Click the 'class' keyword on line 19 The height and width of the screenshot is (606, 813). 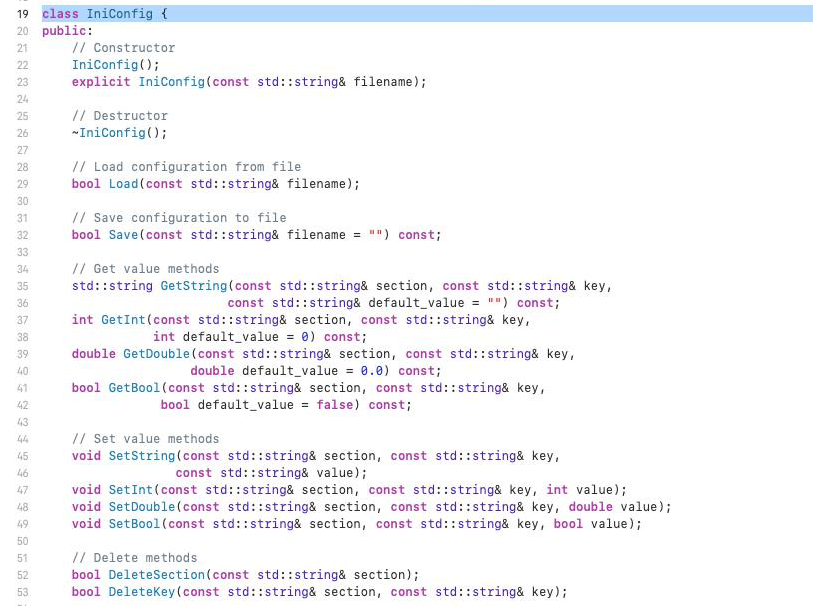[x=60, y=14]
